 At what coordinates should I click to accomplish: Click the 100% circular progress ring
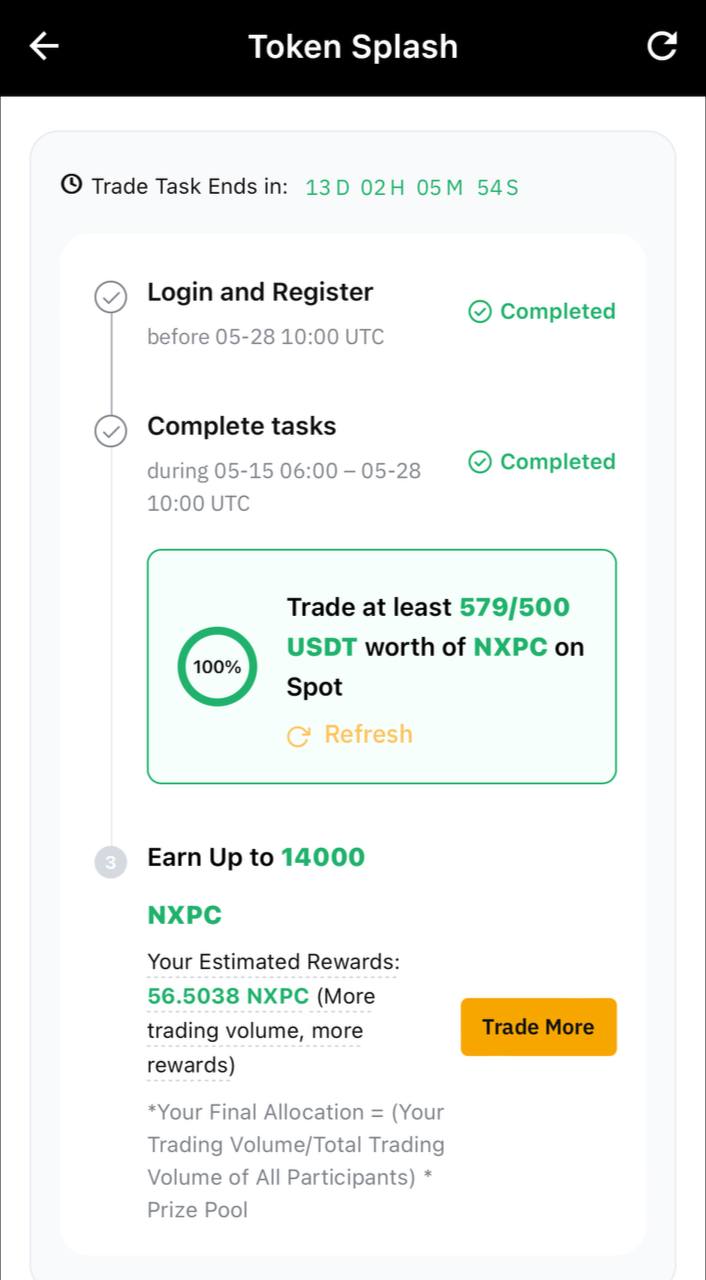click(x=217, y=667)
